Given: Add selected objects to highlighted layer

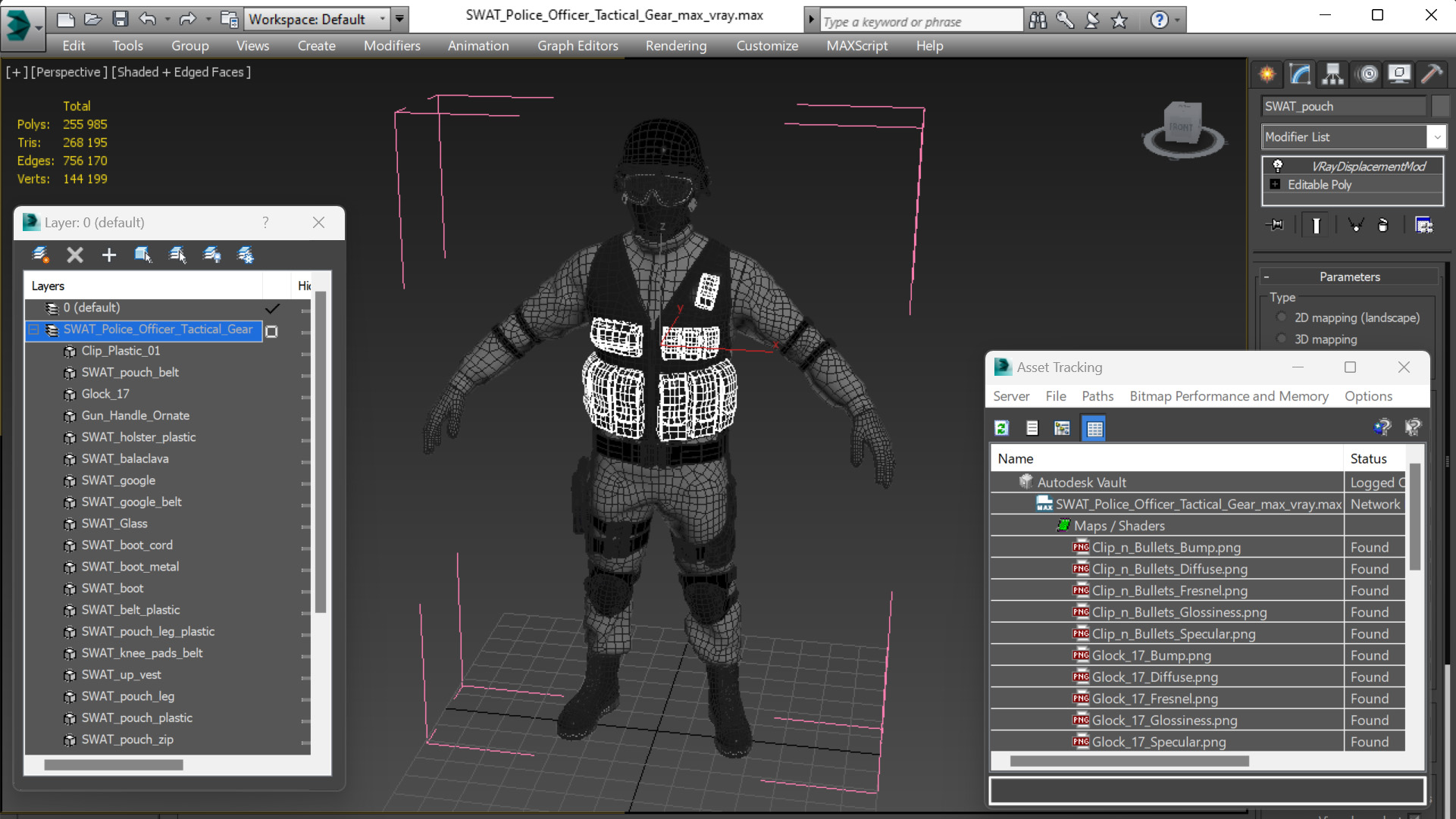Looking at the screenshot, I should point(109,255).
